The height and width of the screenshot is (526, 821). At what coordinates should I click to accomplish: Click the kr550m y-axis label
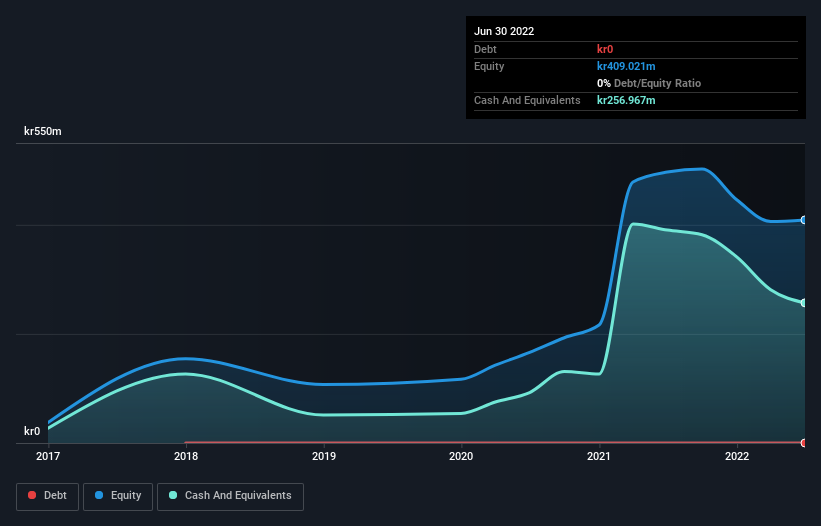tap(42, 131)
